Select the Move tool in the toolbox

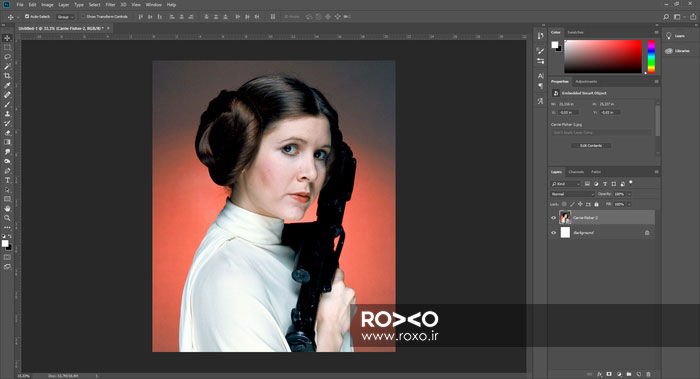[7, 38]
